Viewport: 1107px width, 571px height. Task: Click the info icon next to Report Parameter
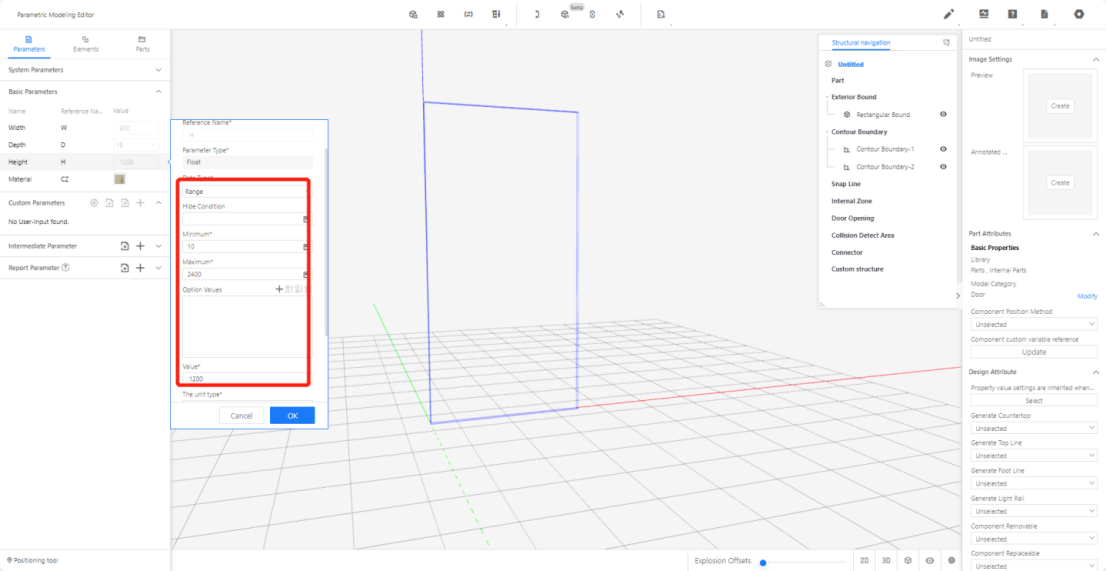(x=66, y=268)
